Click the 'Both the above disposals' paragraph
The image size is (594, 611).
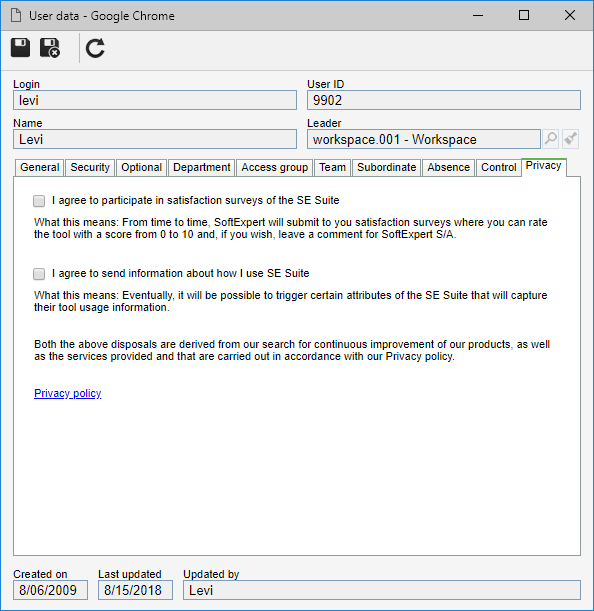pos(292,350)
